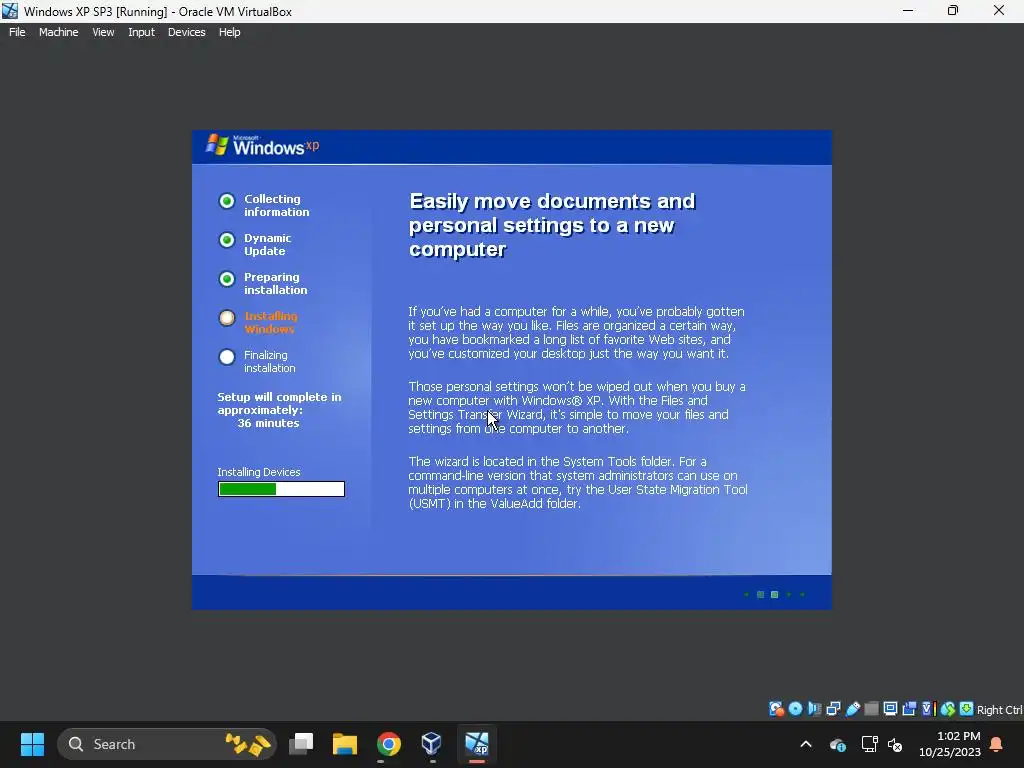Click the Windows XP logo in setup header
This screenshot has width=1024, height=768.
coord(263,146)
